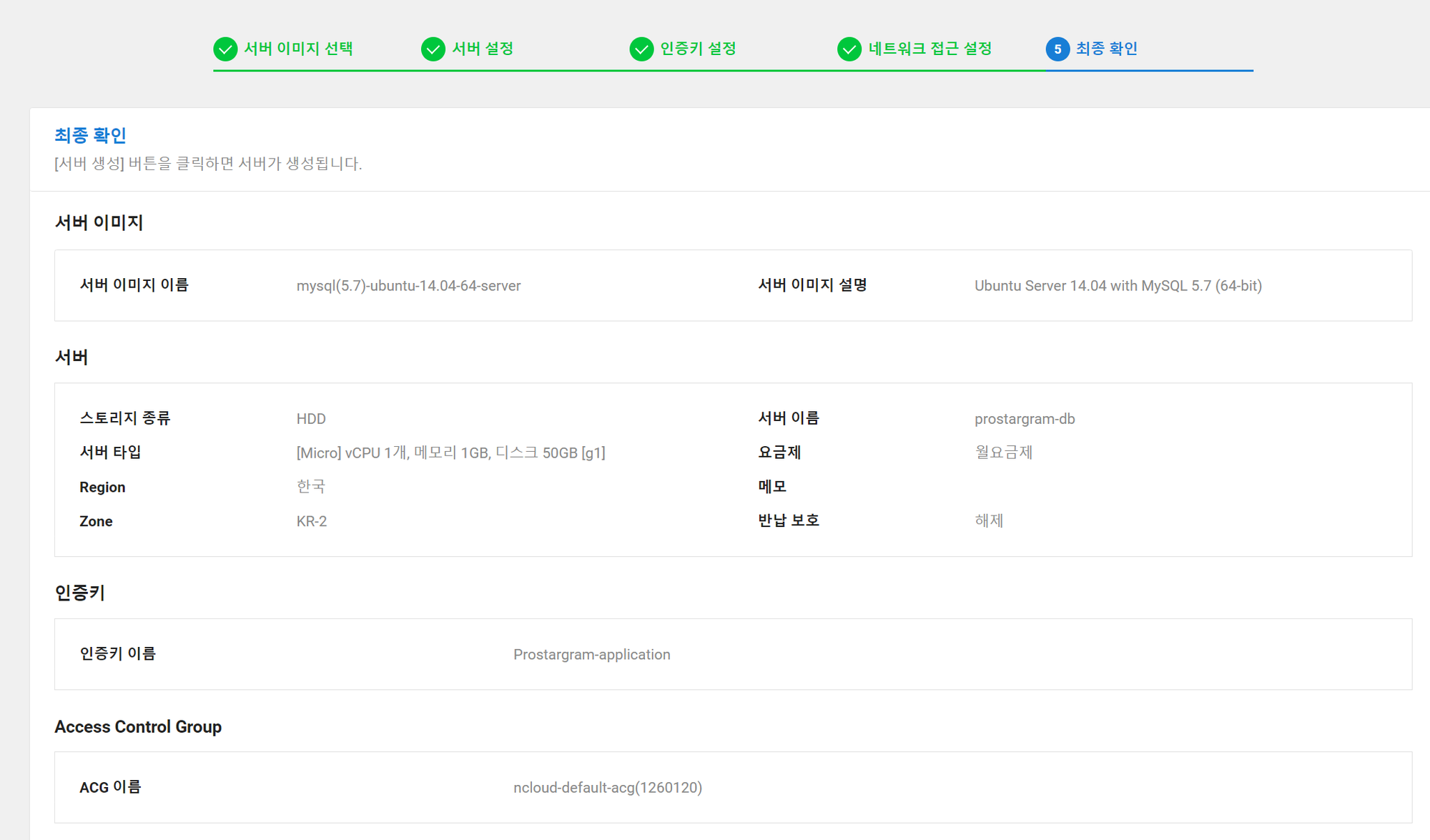Viewport: 1430px width, 840px height.
Task: Click the 반납 보호 해제 value
Action: (989, 521)
